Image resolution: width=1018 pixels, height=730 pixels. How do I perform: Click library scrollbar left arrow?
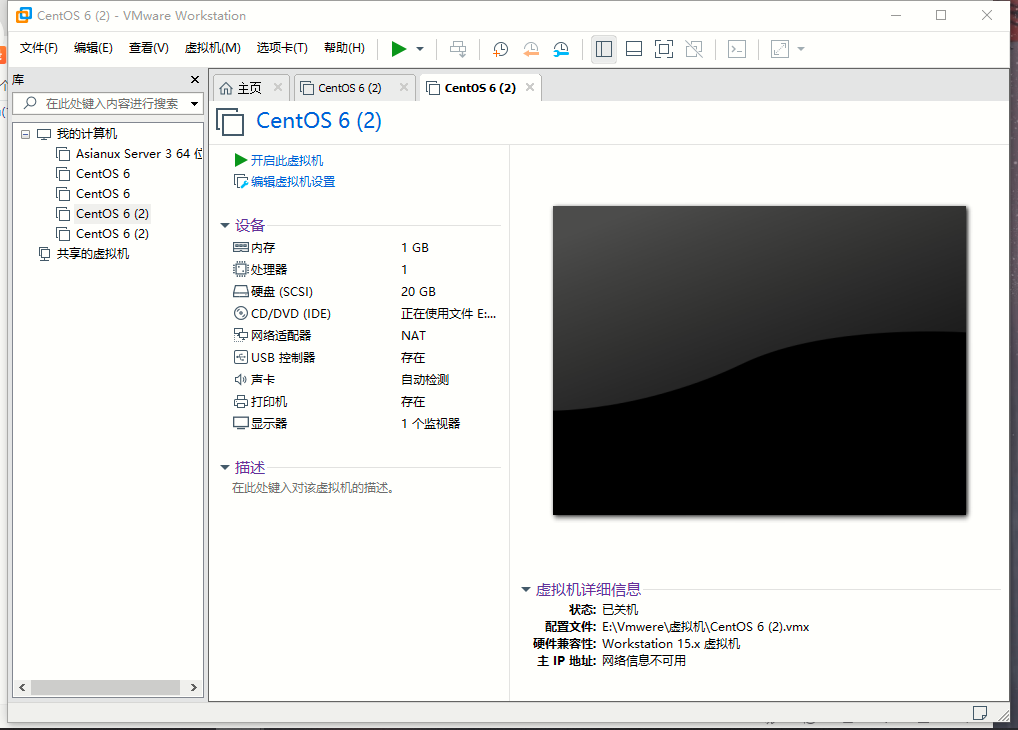click(x=22, y=687)
